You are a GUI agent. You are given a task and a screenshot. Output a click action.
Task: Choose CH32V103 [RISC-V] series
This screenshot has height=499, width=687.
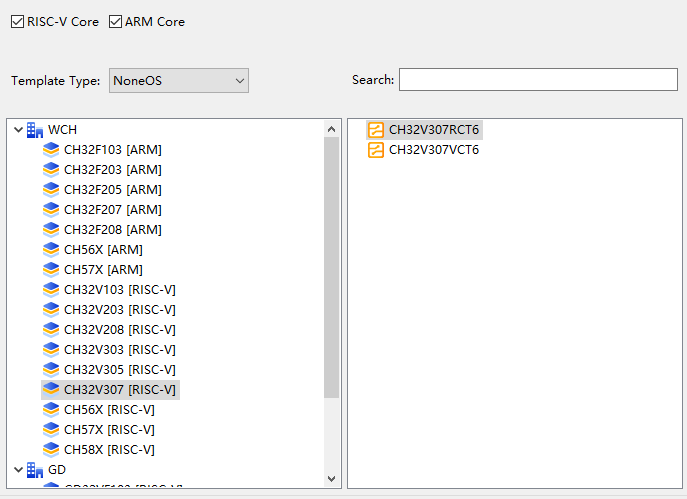coord(120,290)
